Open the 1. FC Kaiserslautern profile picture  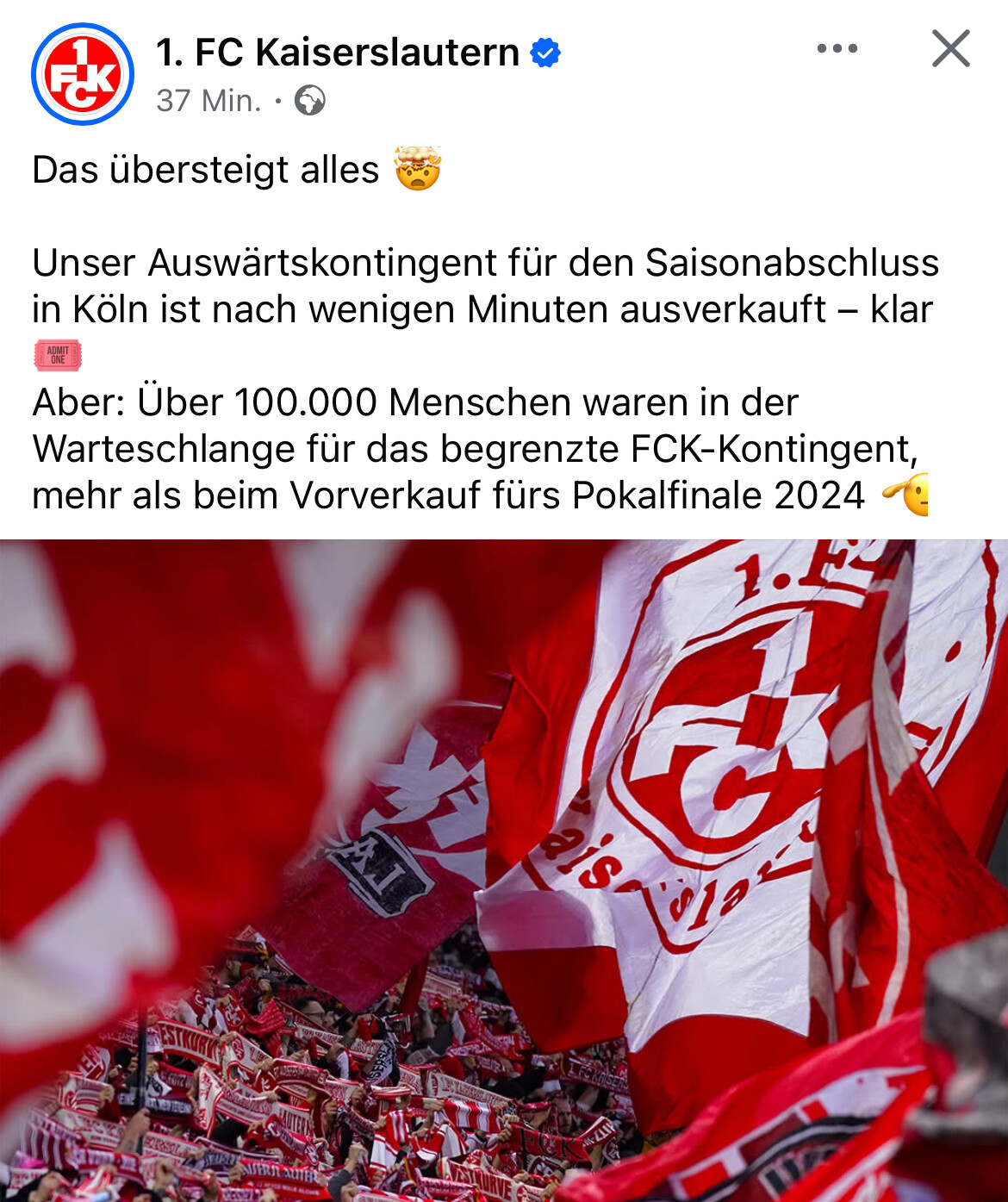[83, 74]
